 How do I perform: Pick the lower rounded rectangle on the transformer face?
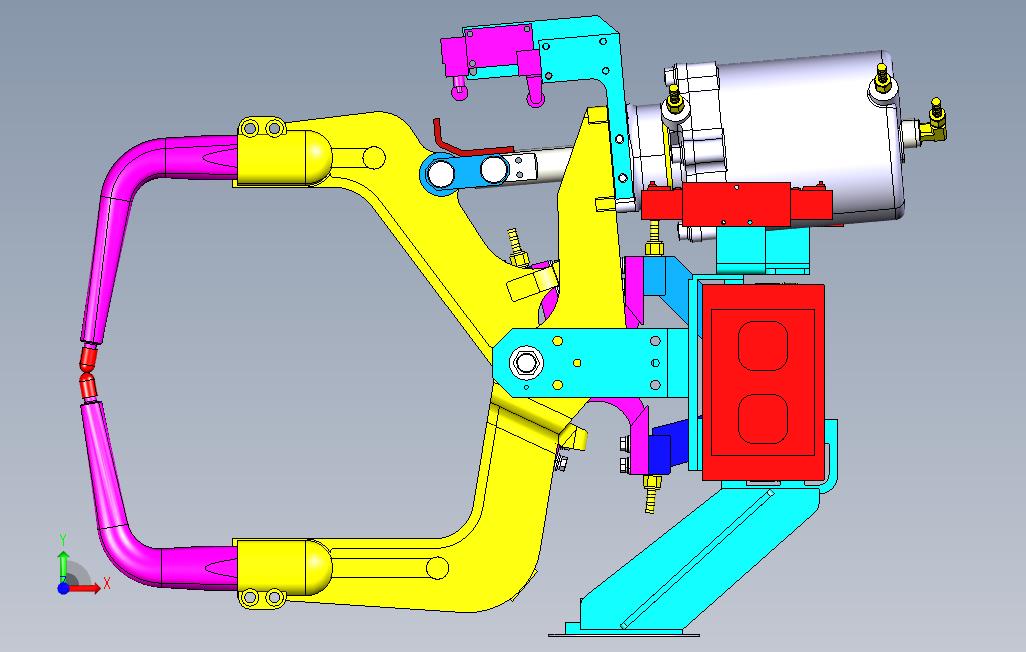[x=762, y=419]
